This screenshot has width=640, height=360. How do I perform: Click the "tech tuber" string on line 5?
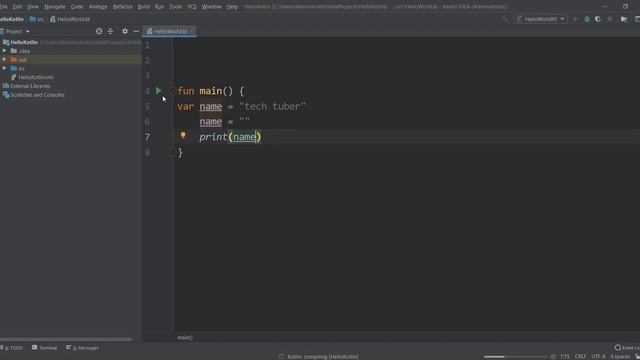coord(272,106)
